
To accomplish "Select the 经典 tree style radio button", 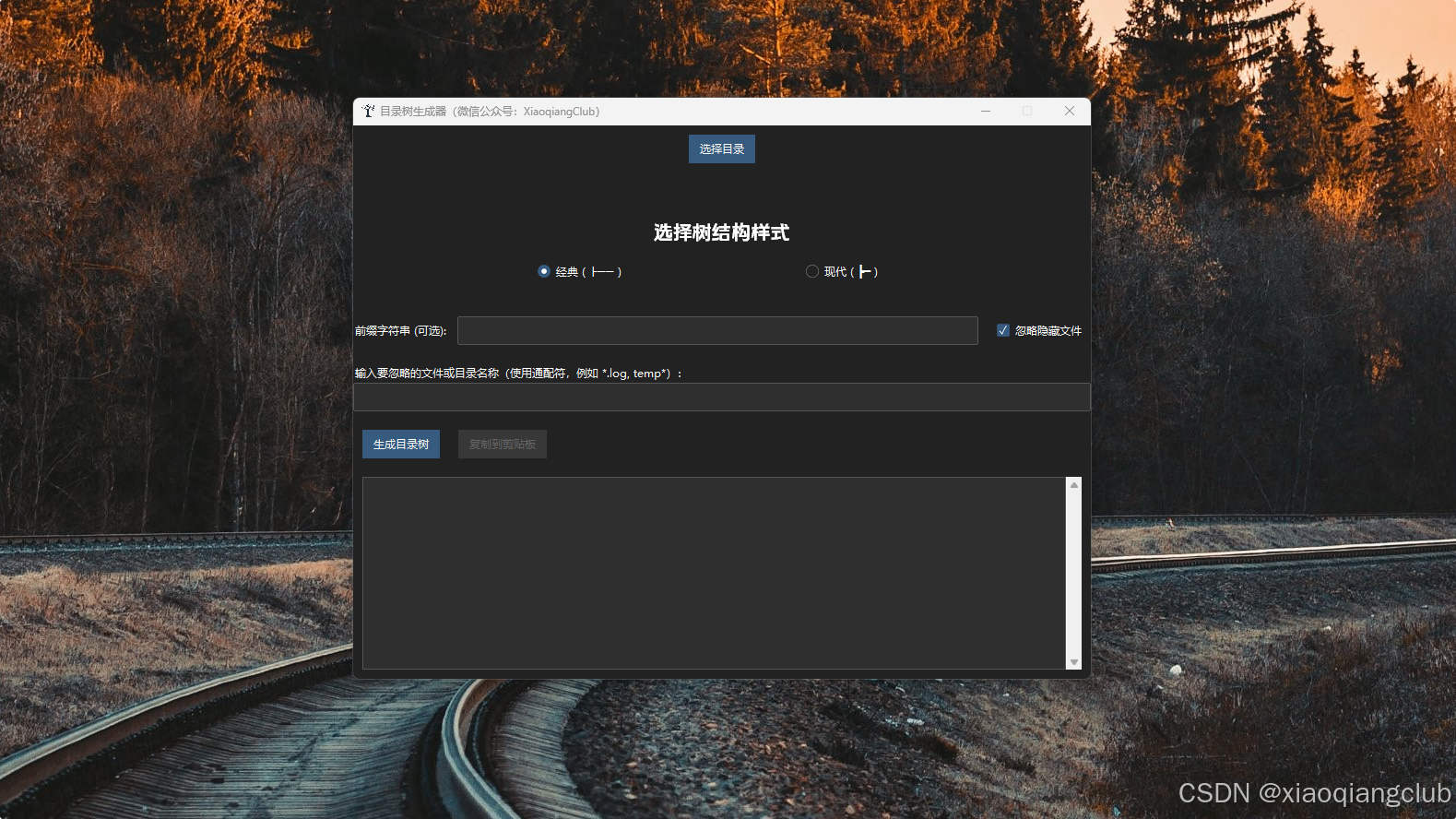I will (544, 271).
